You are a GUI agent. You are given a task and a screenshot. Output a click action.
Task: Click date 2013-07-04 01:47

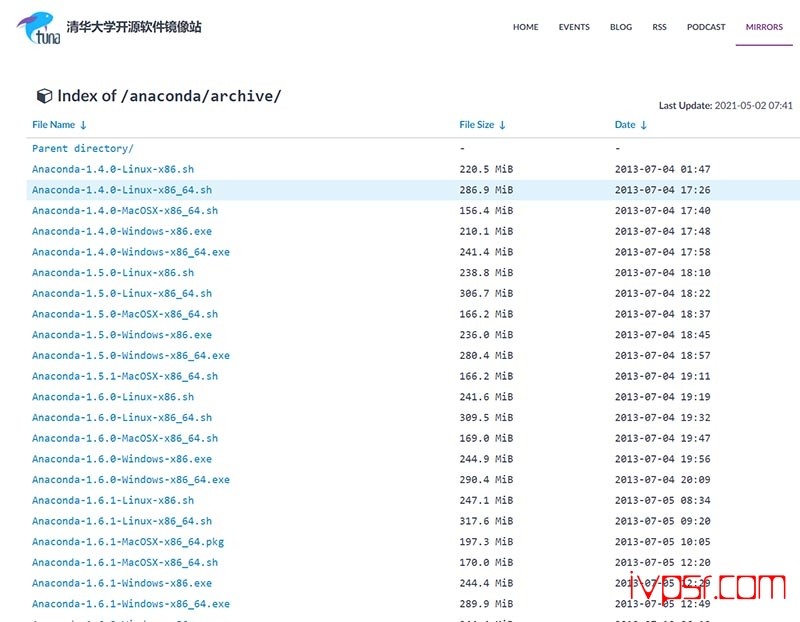(x=662, y=169)
